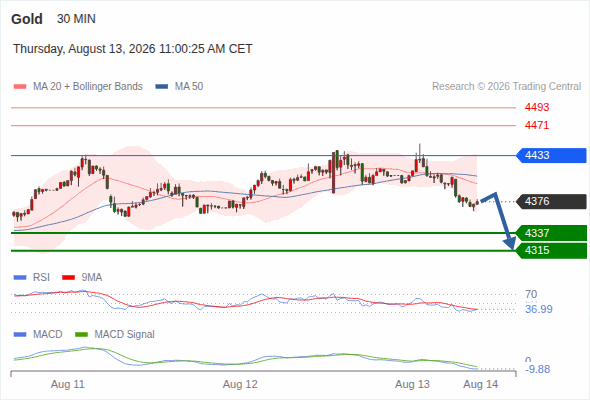Select the Aug 12 date marker
Image resolution: width=590 pixels, height=400 pixels.
(240, 384)
